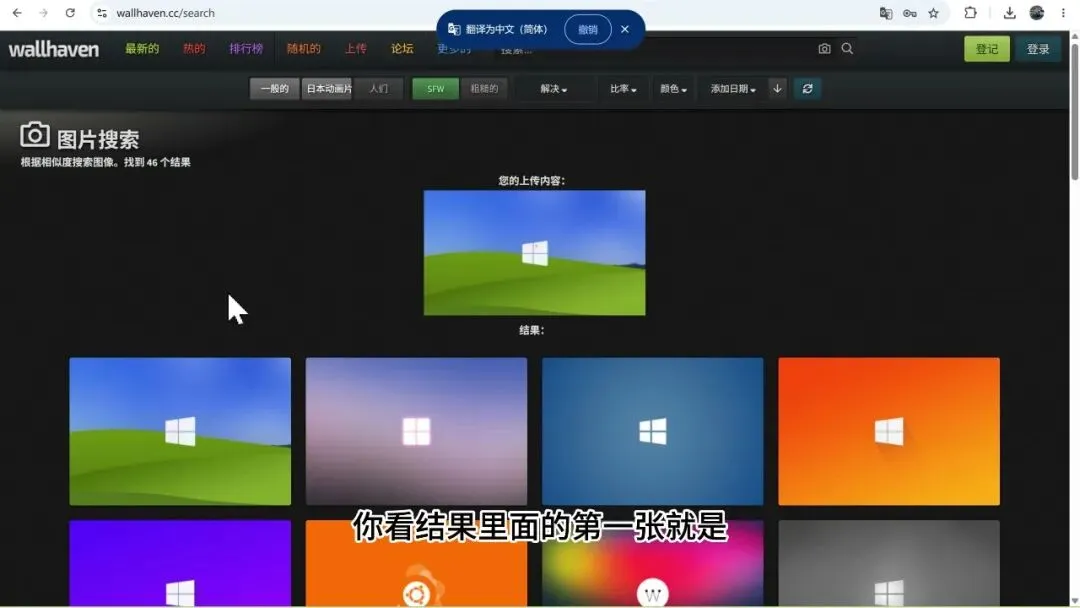Screen dimensions: 1080x608
Task: Open 最新的 nav tab
Action: [x=142, y=48]
